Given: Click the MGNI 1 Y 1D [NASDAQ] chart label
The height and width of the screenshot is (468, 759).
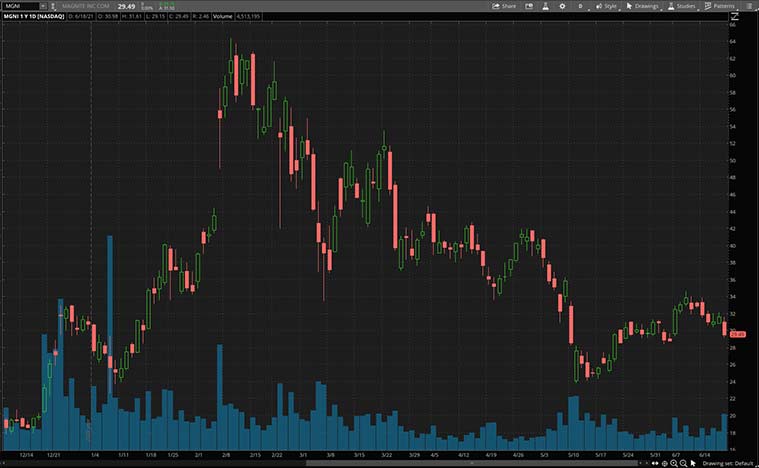Looking at the screenshot, I should 33,16.
